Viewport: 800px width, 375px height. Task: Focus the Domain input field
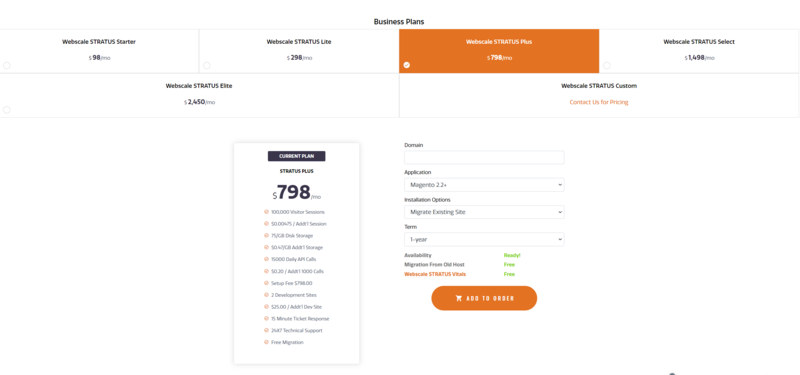[x=484, y=158]
